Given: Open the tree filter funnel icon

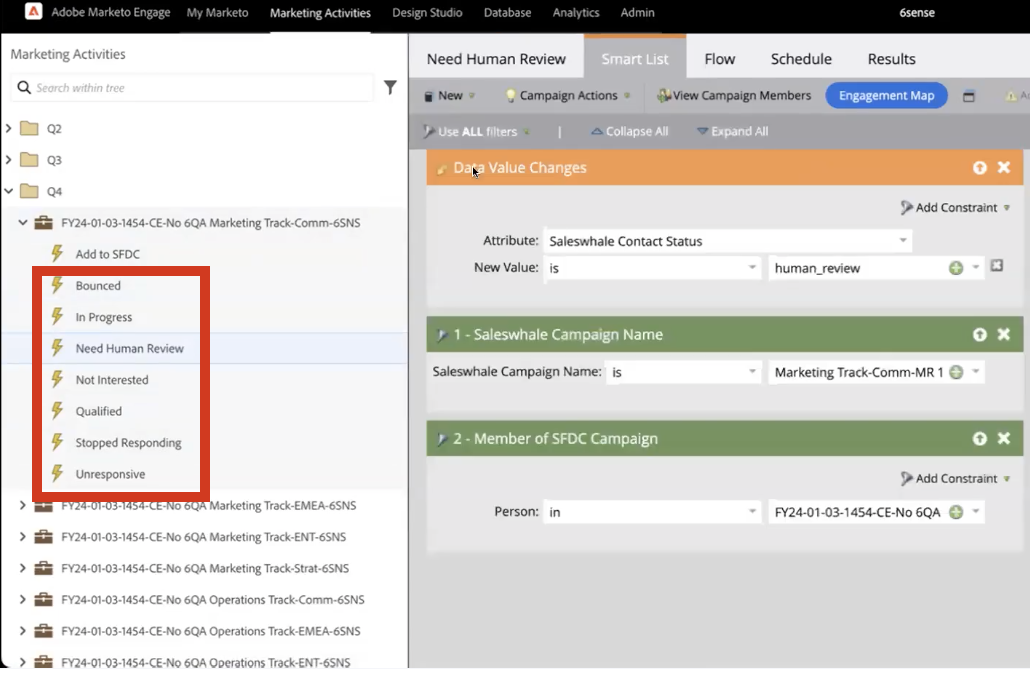Looking at the screenshot, I should 390,87.
